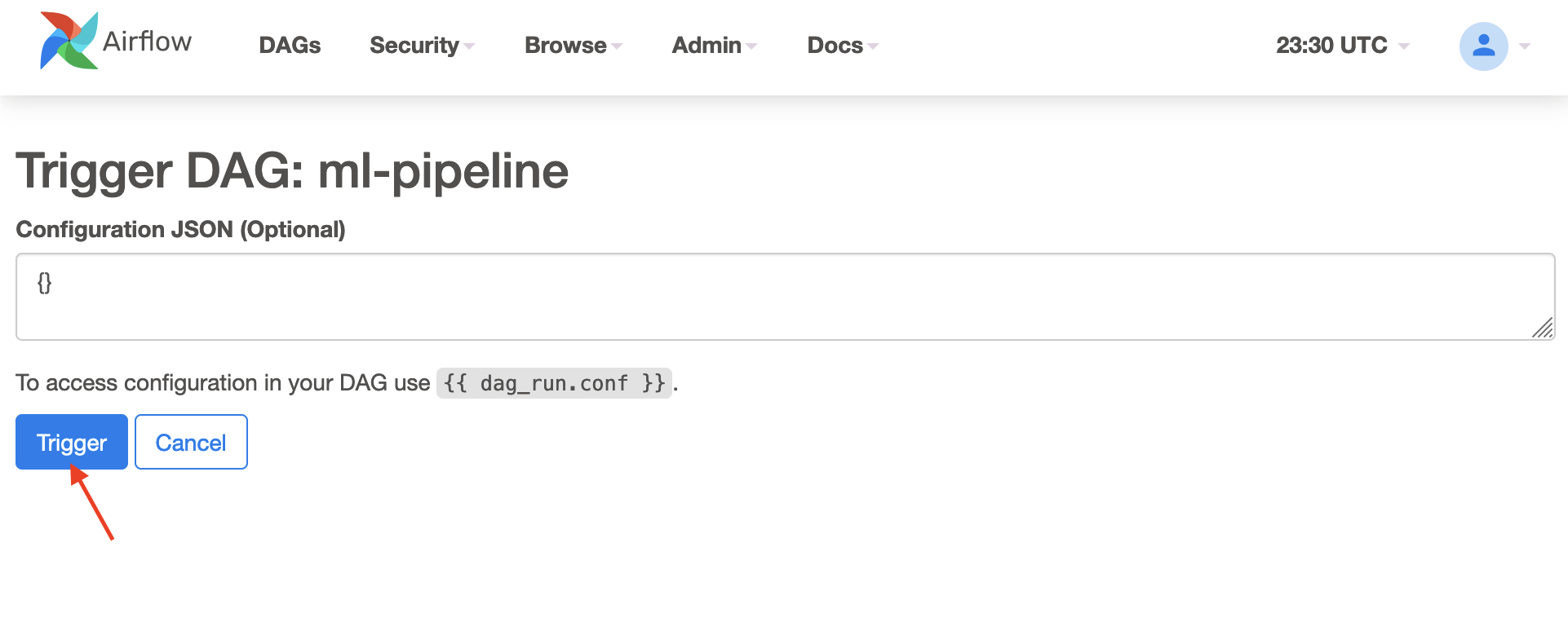
Task: Click the dag_run.conf code snippet
Action: tap(554, 383)
